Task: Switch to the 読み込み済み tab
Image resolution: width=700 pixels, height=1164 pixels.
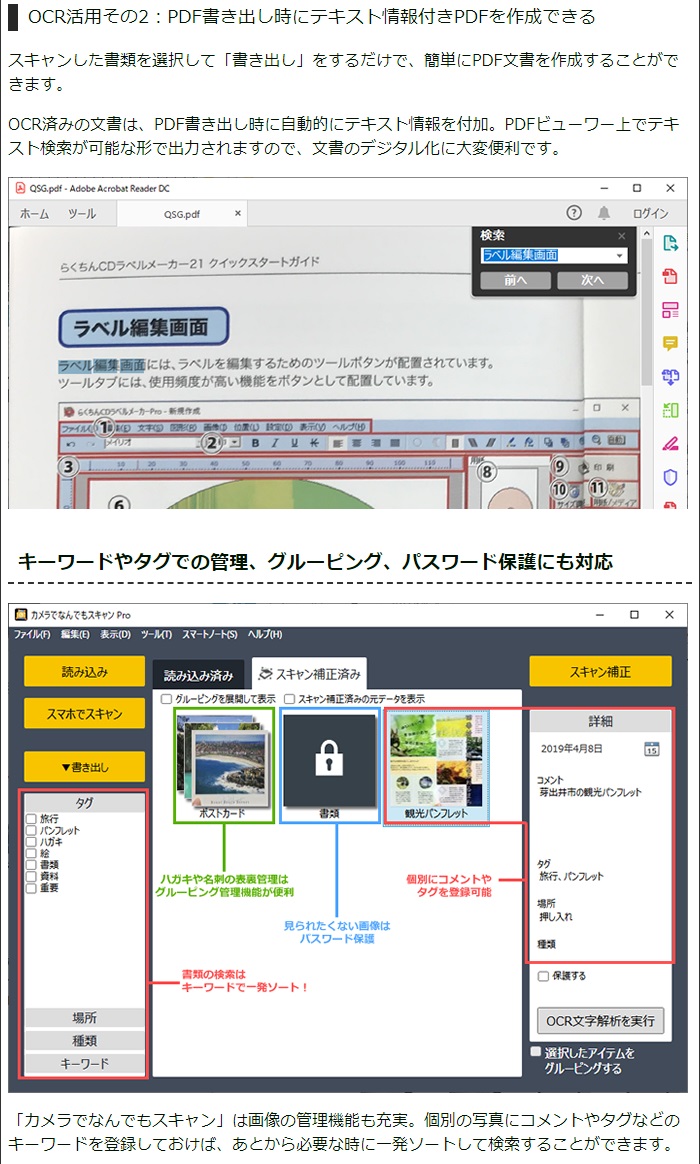Action: tap(198, 676)
